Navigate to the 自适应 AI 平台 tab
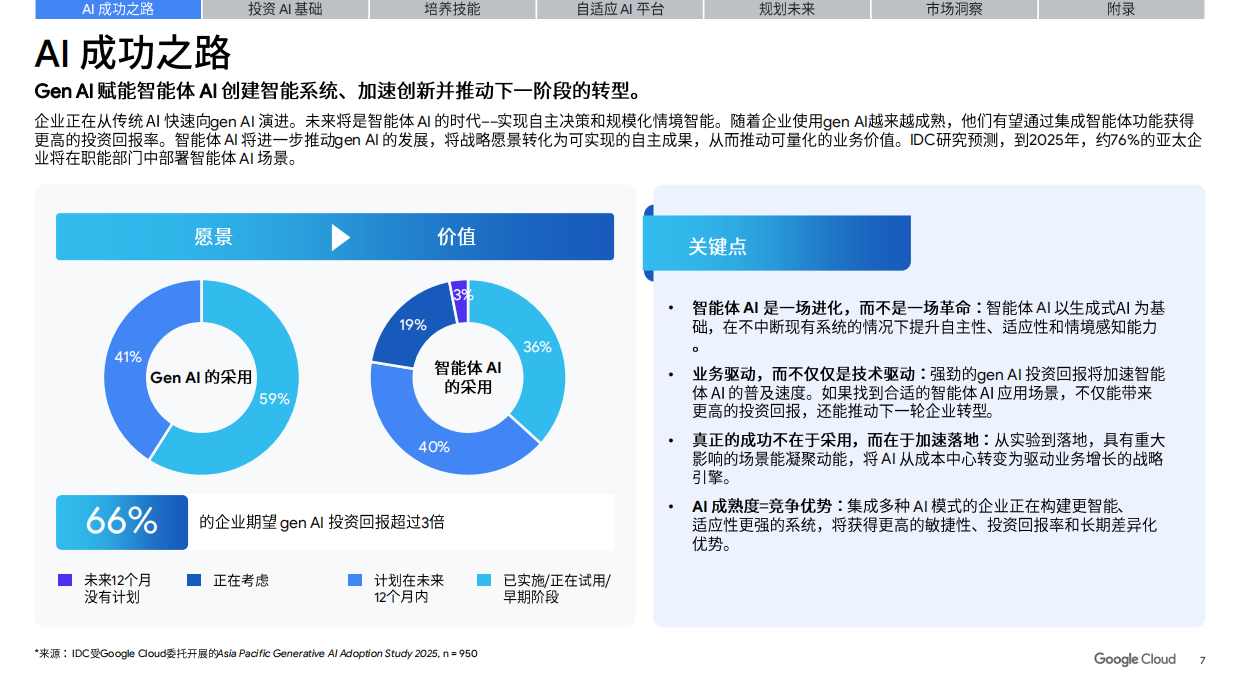This screenshot has width=1240, height=697. tap(621, 9)
